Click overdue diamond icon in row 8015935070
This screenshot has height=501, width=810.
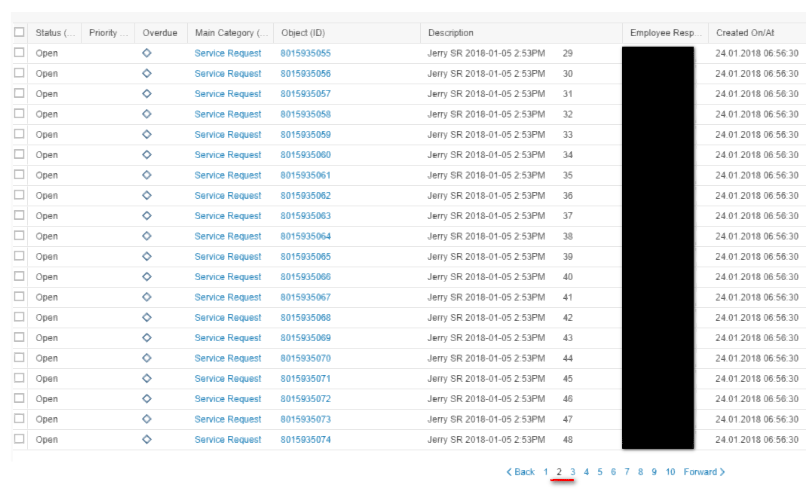click(147, 358)
